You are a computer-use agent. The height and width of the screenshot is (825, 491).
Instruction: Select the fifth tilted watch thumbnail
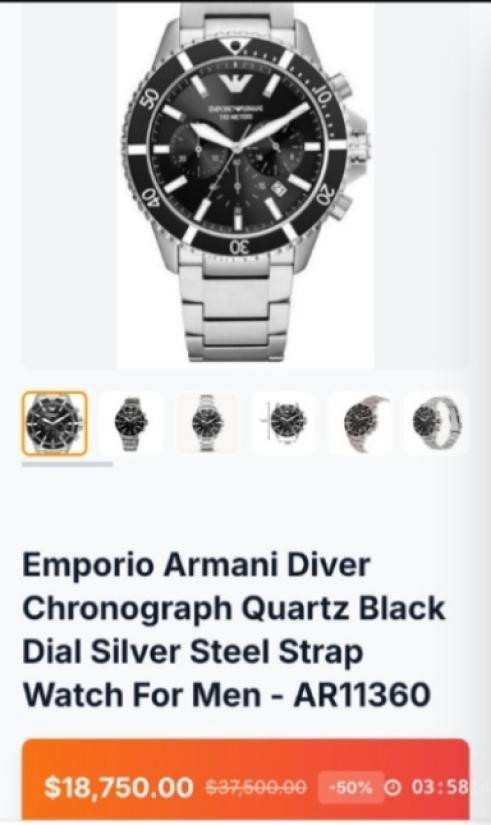360,423
